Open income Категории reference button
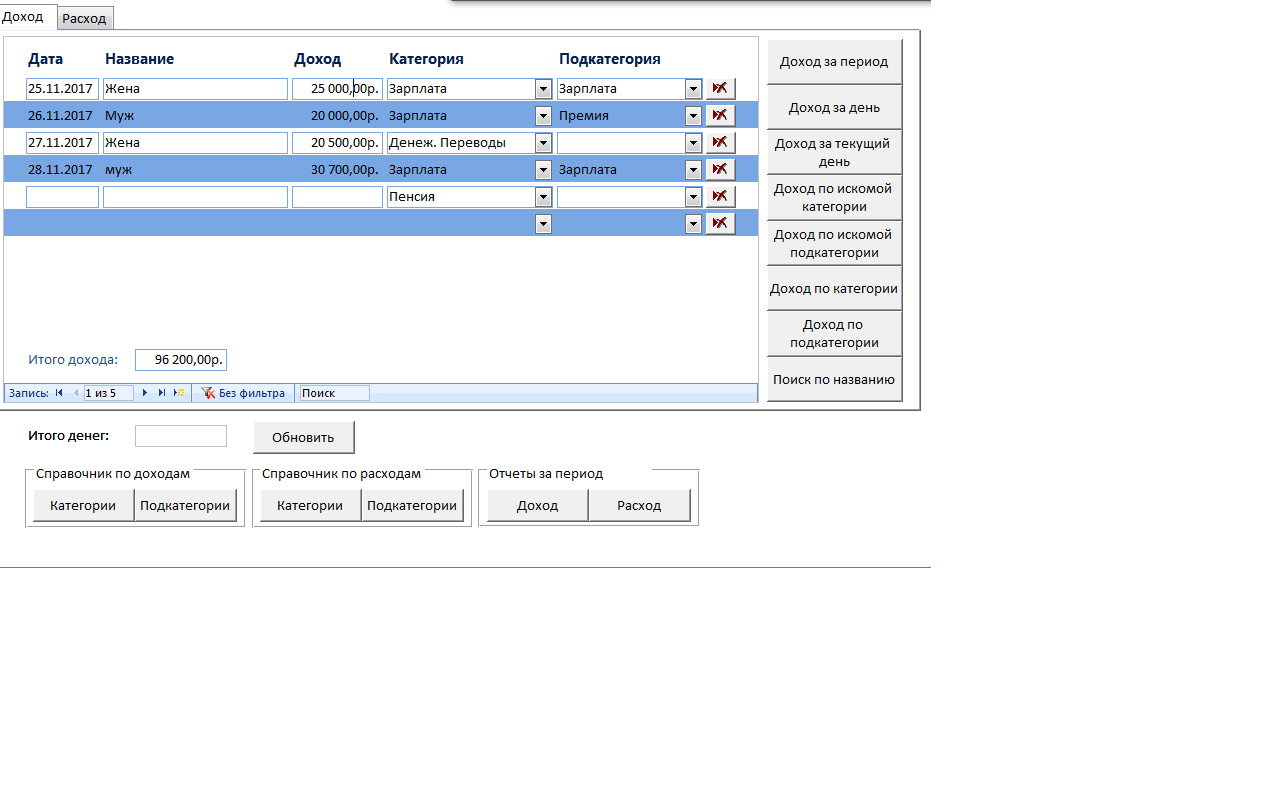 84,505
